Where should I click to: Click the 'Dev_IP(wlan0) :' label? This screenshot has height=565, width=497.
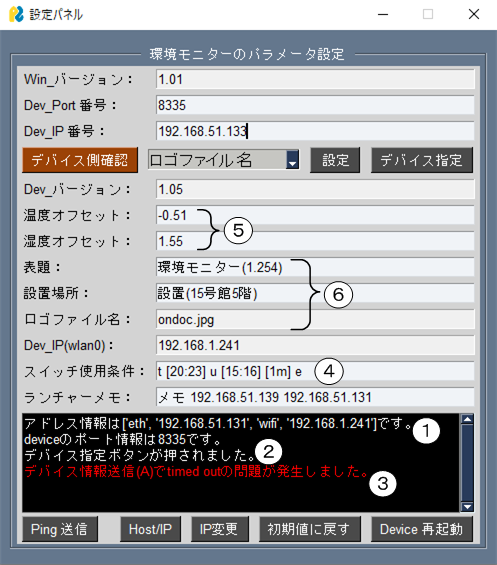[68, 345]
